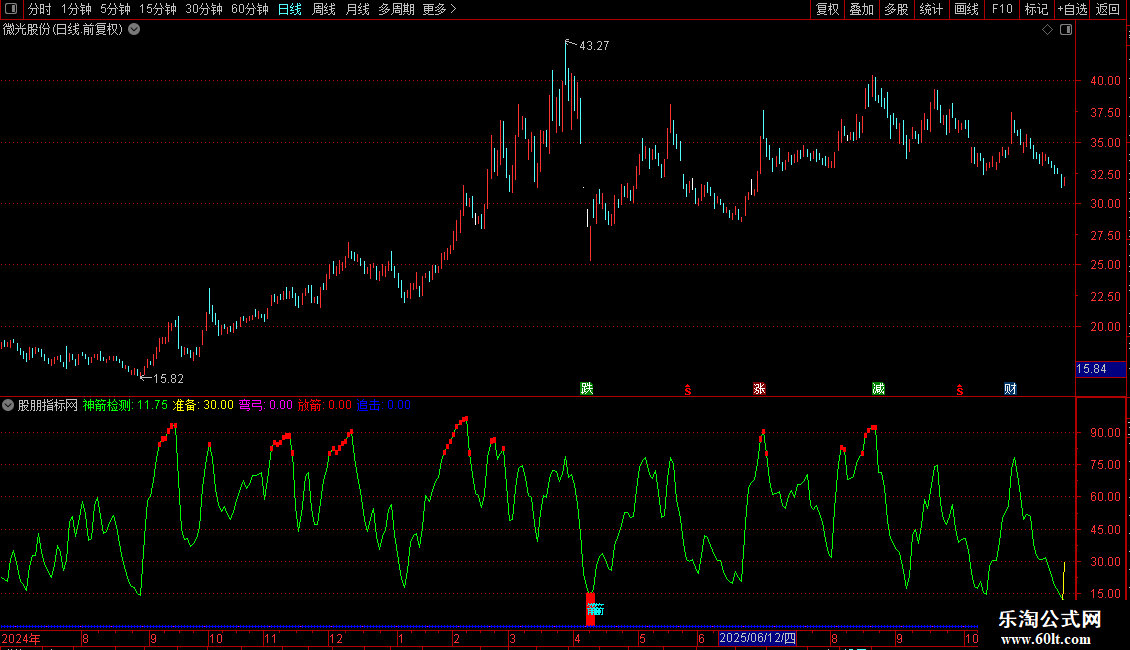Open the 复权 adjustment menu
The height and width of the screenshot is (650, 1130).
827,9
